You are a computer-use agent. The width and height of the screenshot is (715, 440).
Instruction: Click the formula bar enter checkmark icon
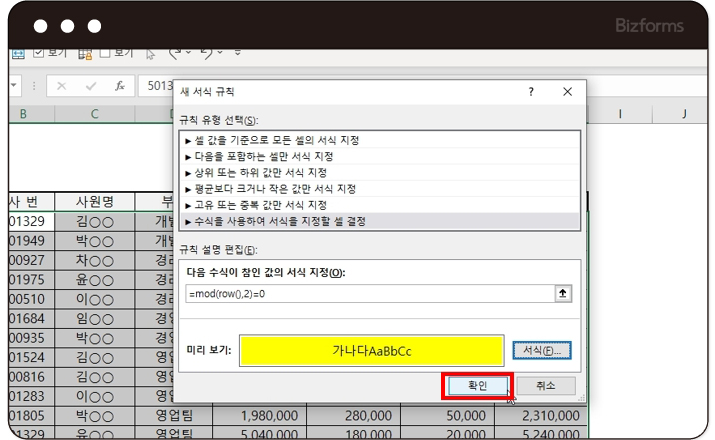point(91,86)
